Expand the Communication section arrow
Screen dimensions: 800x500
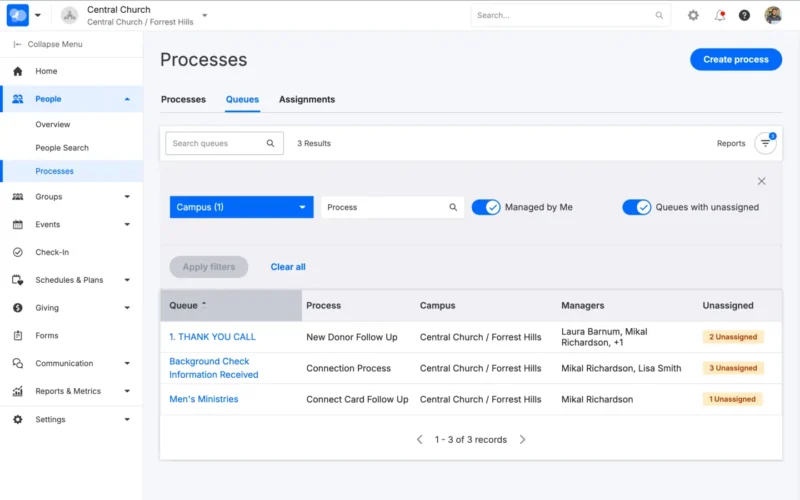(x=127, y=363)
